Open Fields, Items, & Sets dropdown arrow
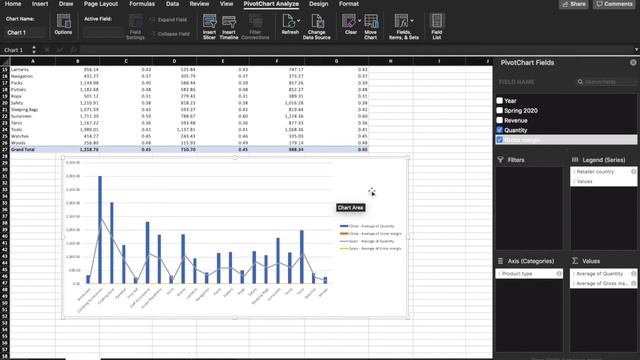 [412, 20]
